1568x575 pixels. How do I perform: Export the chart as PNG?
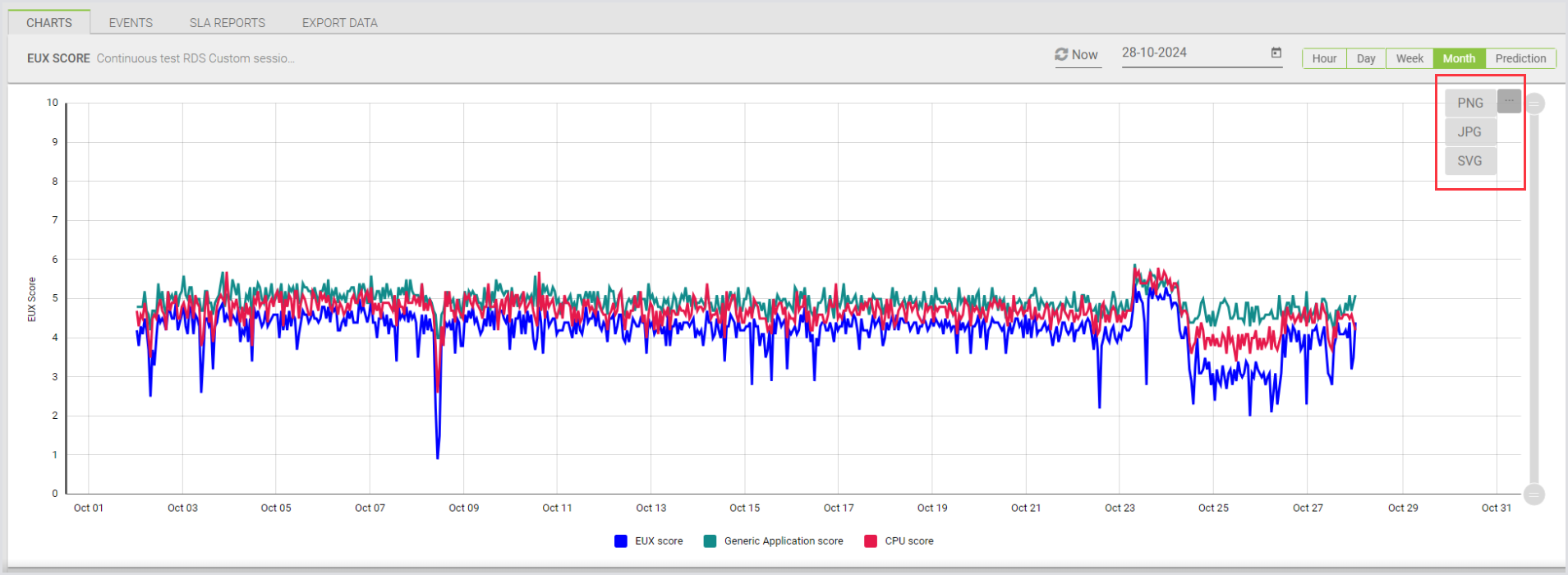tap(1470, 103)
